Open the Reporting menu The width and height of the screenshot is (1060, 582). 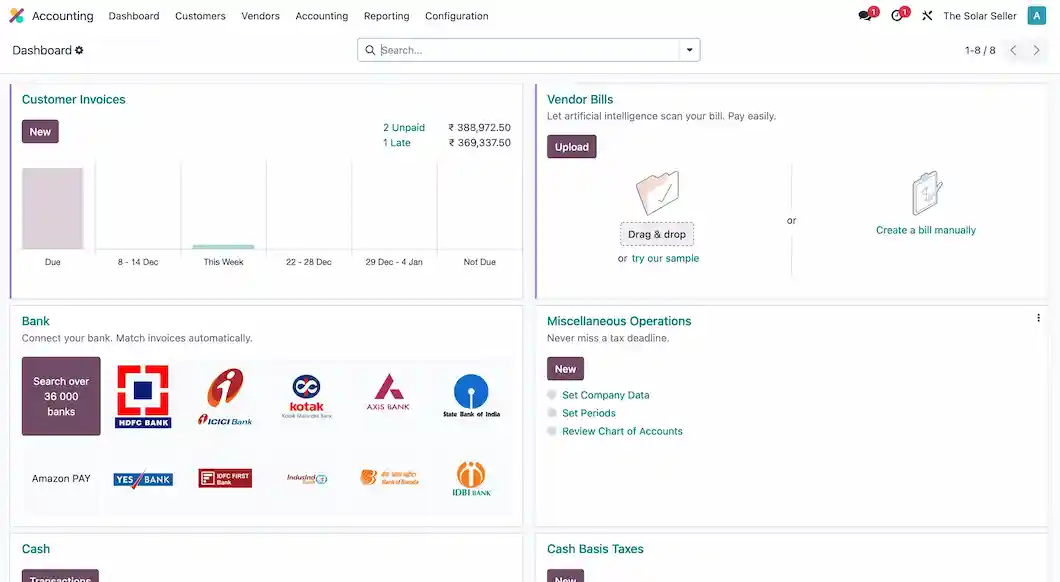click(386, 16)
